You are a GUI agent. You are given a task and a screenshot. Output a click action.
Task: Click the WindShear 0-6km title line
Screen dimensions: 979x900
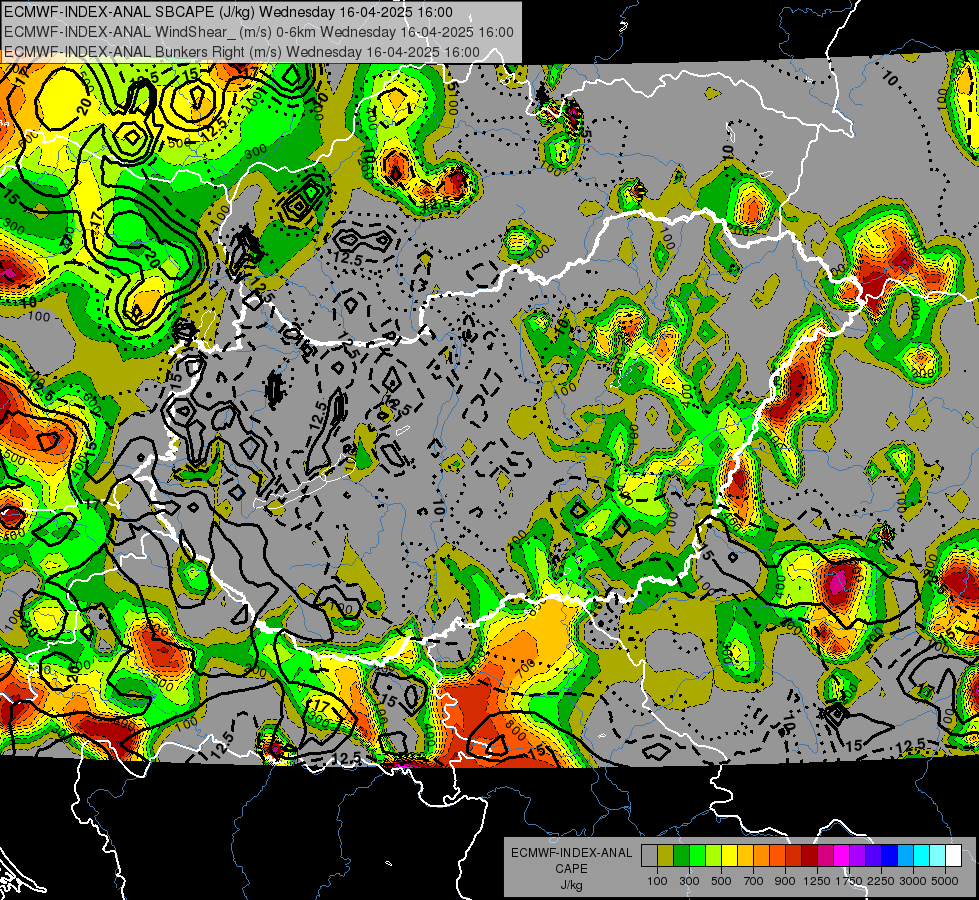pos(259,32)
